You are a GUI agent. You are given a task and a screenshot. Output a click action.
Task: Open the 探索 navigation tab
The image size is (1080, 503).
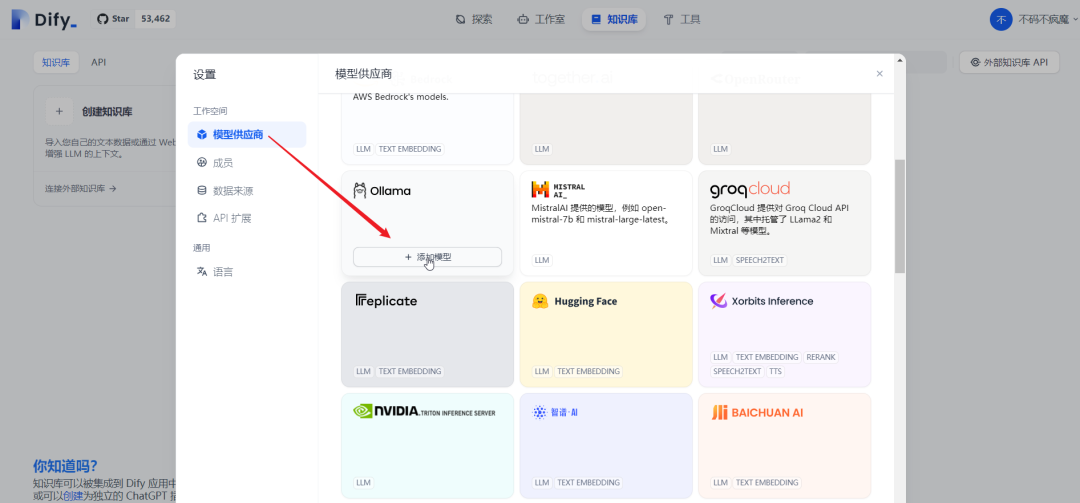pos(474,19)
